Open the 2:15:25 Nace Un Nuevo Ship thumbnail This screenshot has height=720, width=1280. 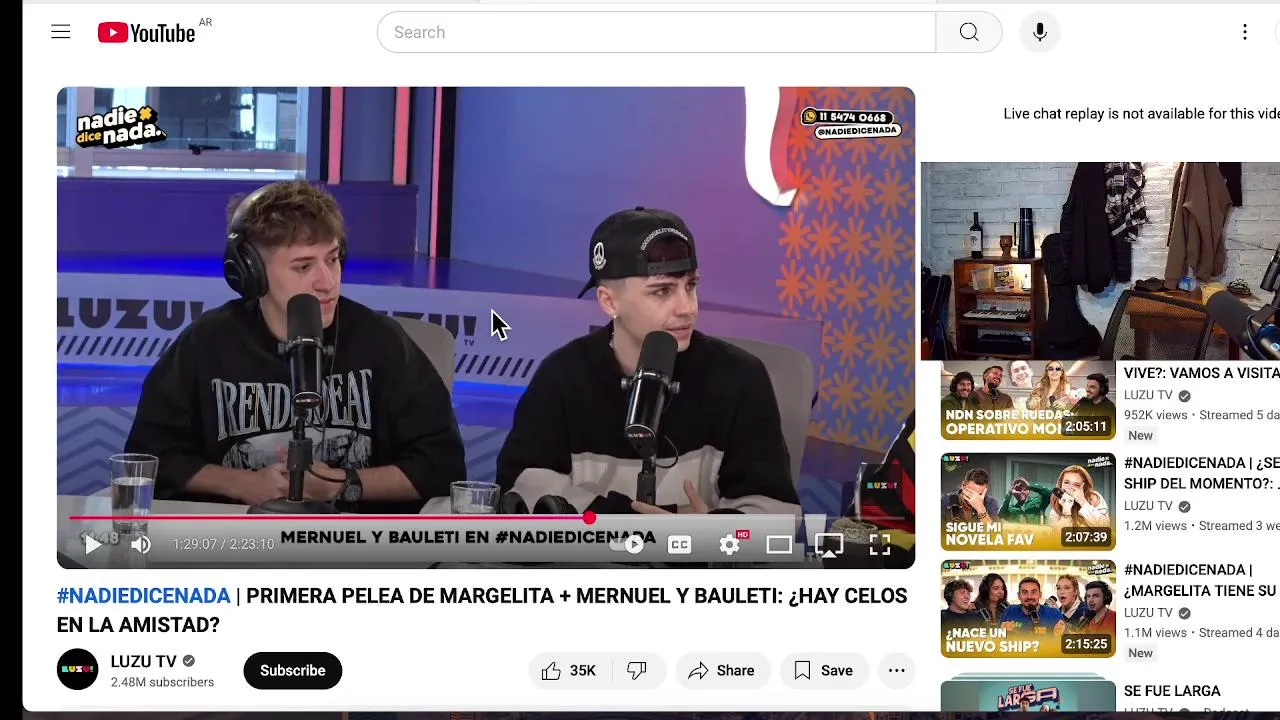[x=1028, y=609]
